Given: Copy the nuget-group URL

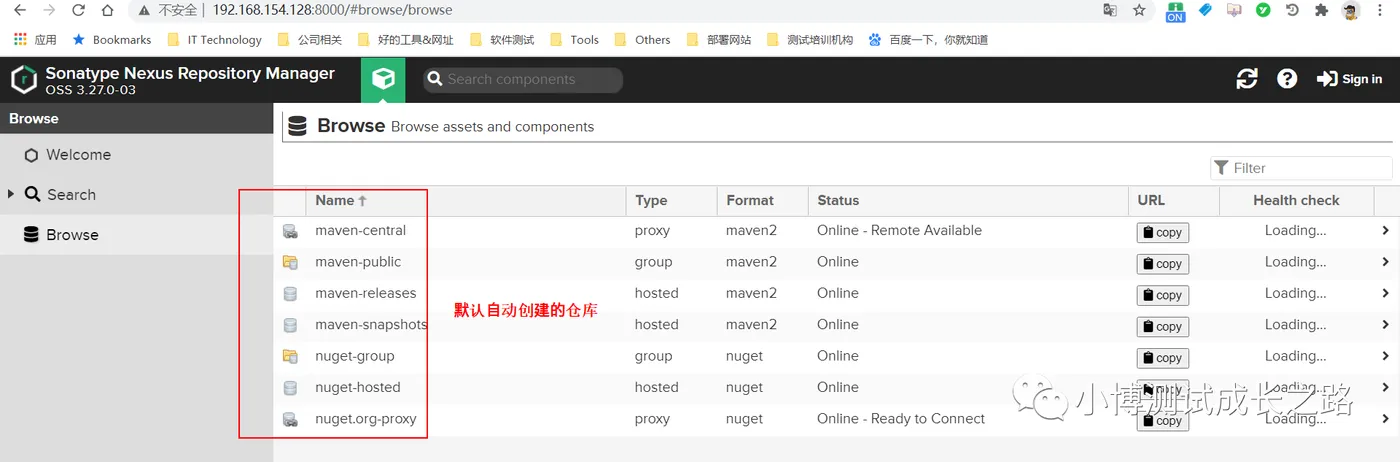Looking at the screenshot, I should (1163, 358).
